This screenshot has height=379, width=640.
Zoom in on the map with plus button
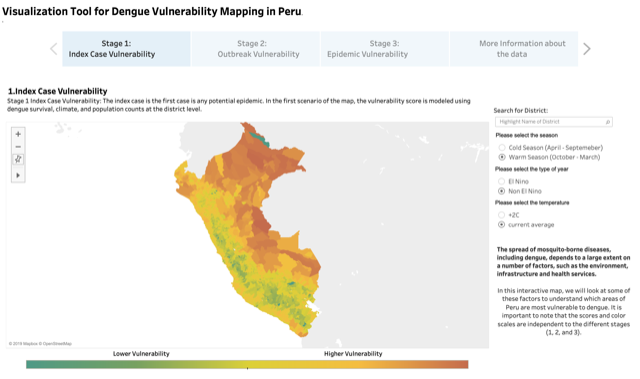click(18, 134)
